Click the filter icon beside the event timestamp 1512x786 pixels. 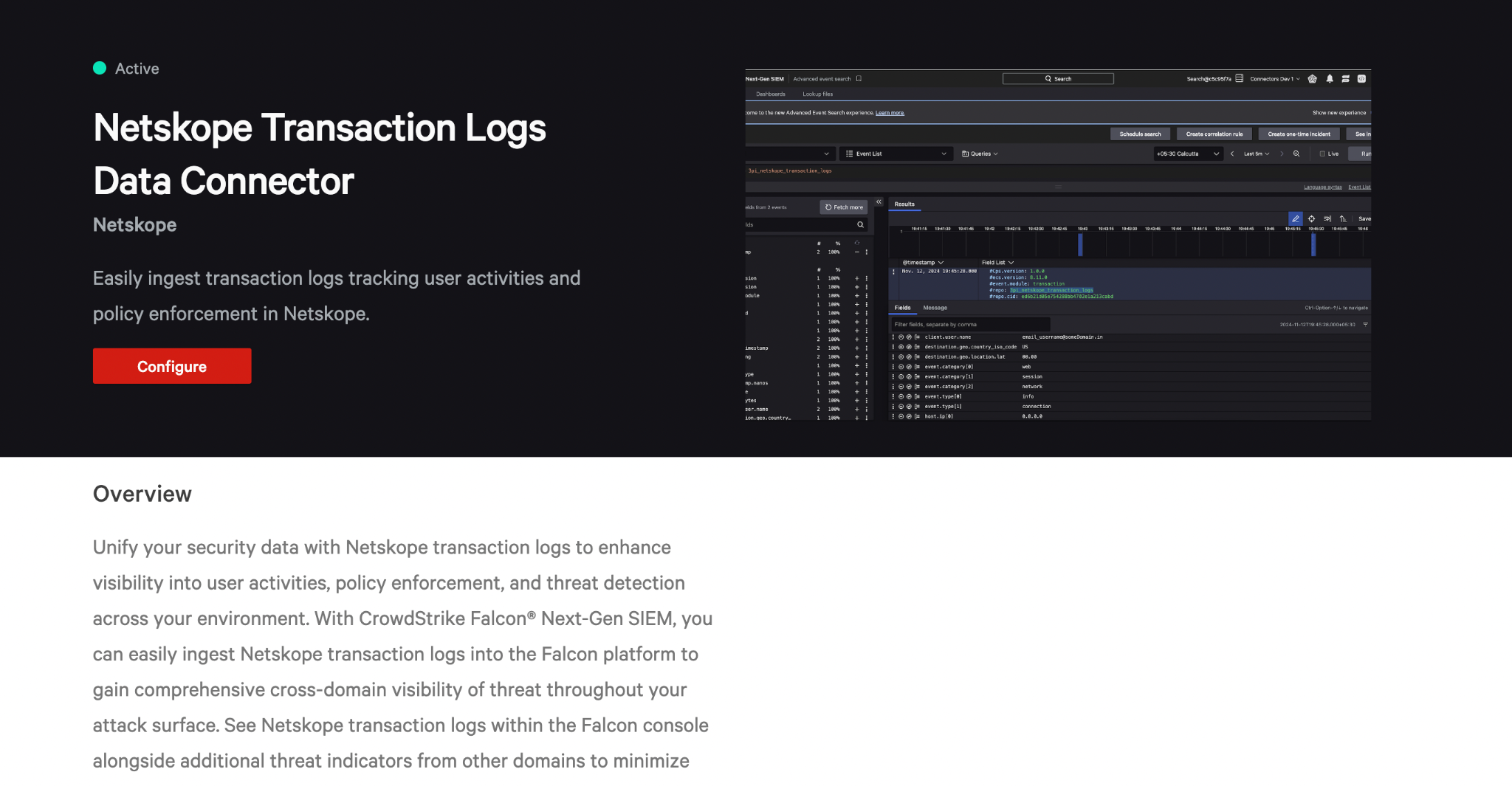[1364, 325]
